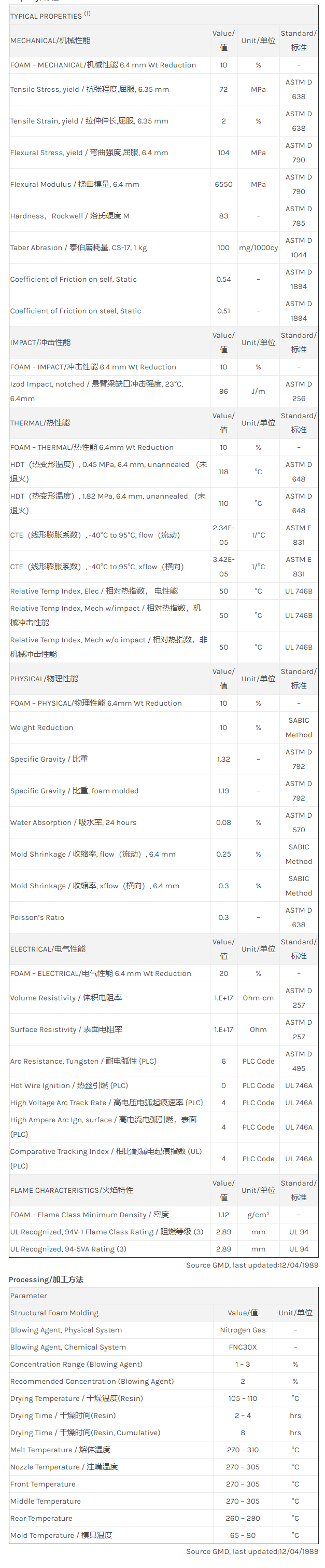
Task: Select the THERMAL/热性能 section header
Action: [x=39, y=423]
